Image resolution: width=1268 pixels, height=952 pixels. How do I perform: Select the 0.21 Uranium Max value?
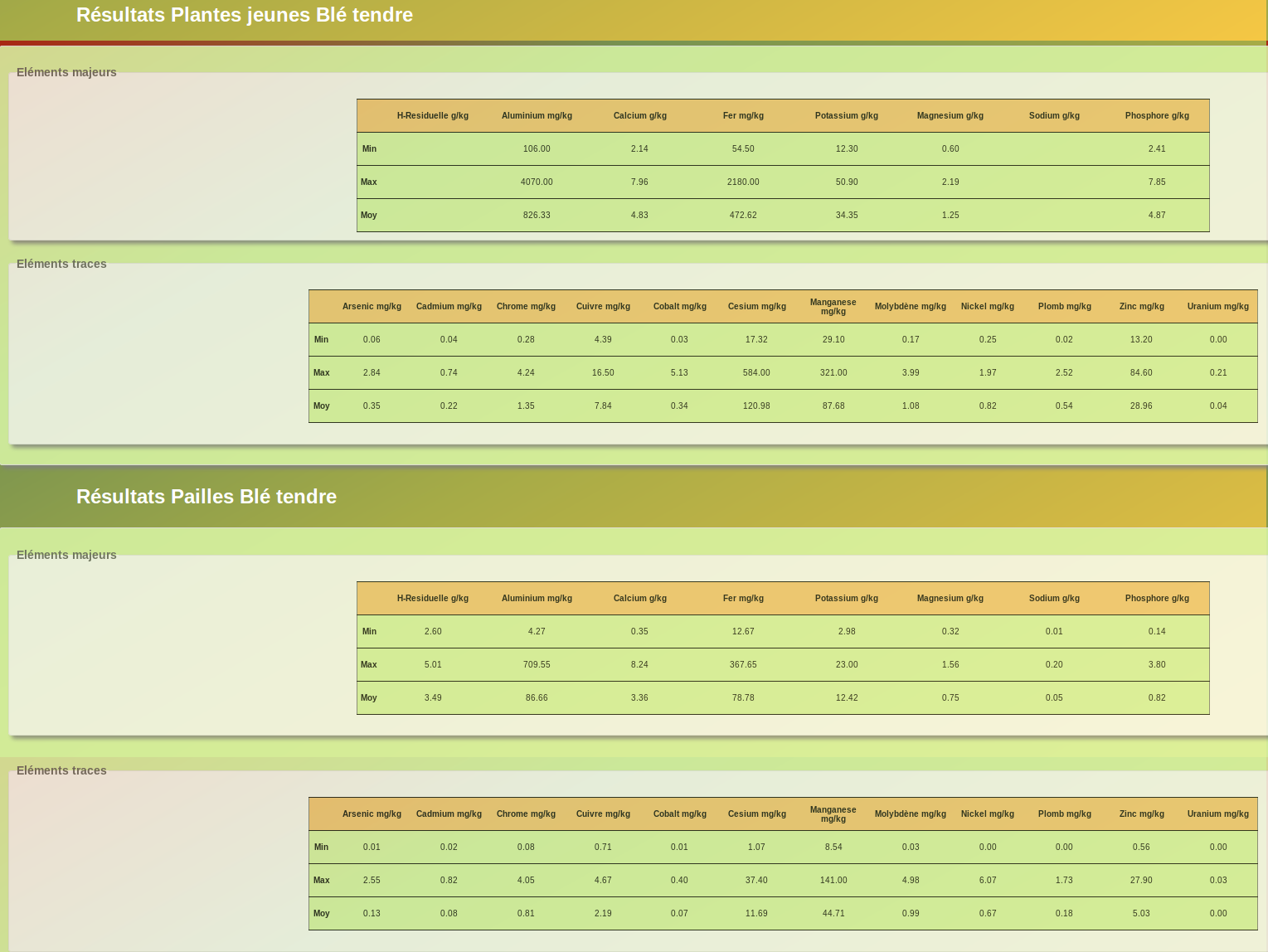1218,372
